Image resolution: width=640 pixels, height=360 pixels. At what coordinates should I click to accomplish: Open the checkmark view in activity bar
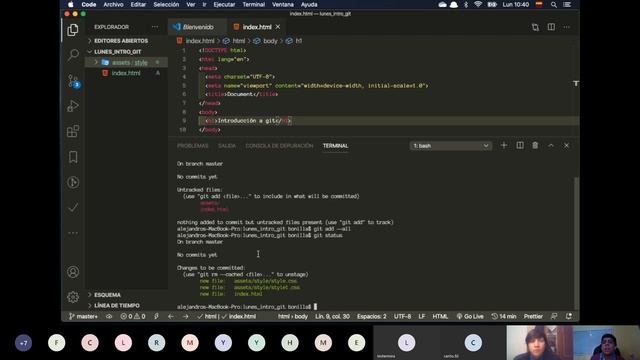coord(73,208)
